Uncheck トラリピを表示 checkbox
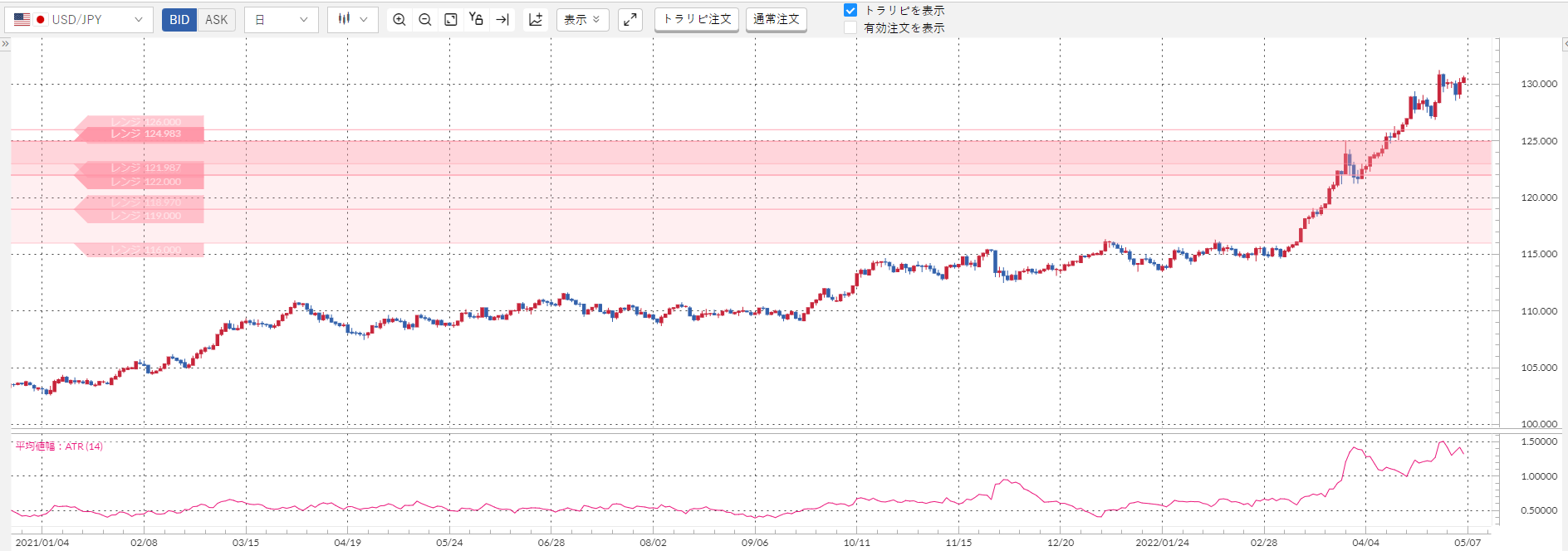 tap(850, 10)
